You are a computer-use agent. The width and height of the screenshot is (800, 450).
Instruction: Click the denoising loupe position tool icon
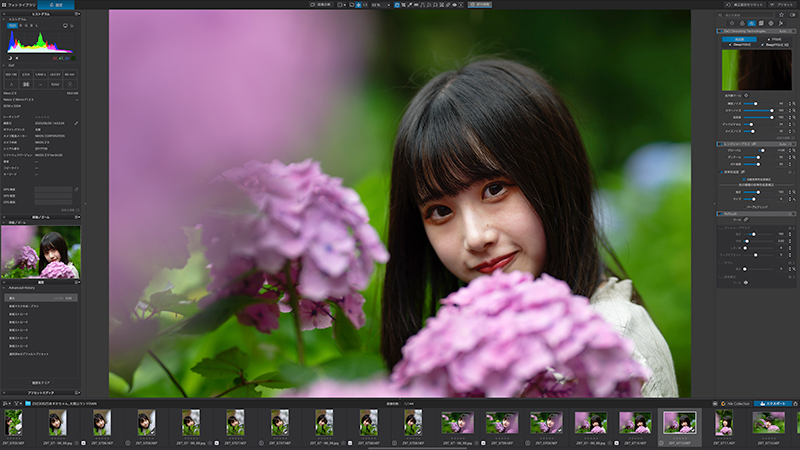[x=746, y=95]
